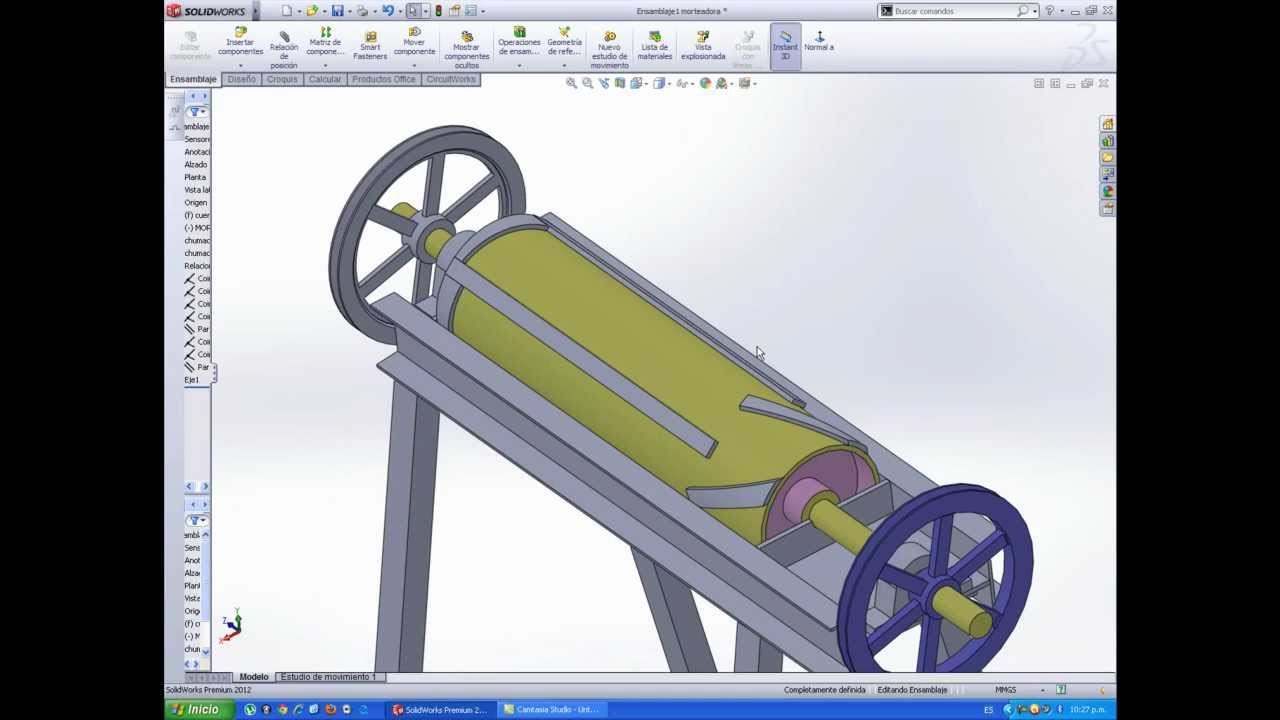Click Zoom to fit icon

[x=571, y=83]
